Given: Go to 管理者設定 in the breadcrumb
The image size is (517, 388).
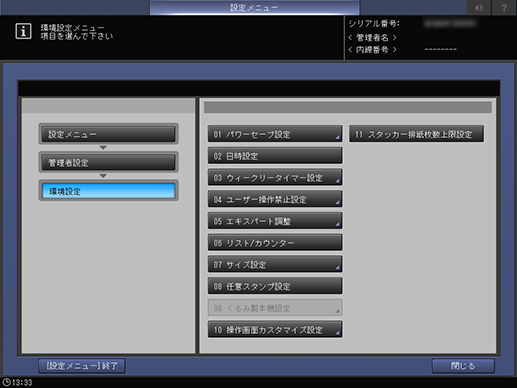Looking at the screenshot, I should (x=108, y=162).
